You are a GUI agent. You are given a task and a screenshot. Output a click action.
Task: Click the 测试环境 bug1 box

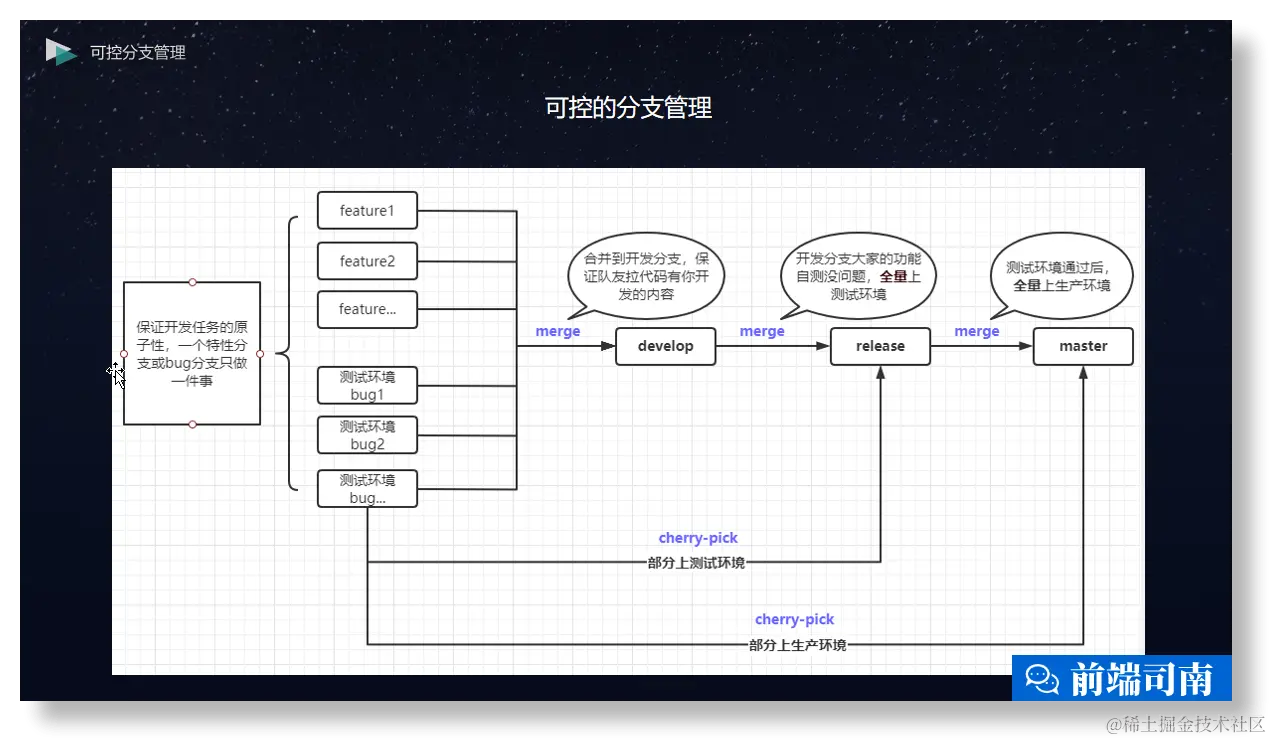click(367, 386)
